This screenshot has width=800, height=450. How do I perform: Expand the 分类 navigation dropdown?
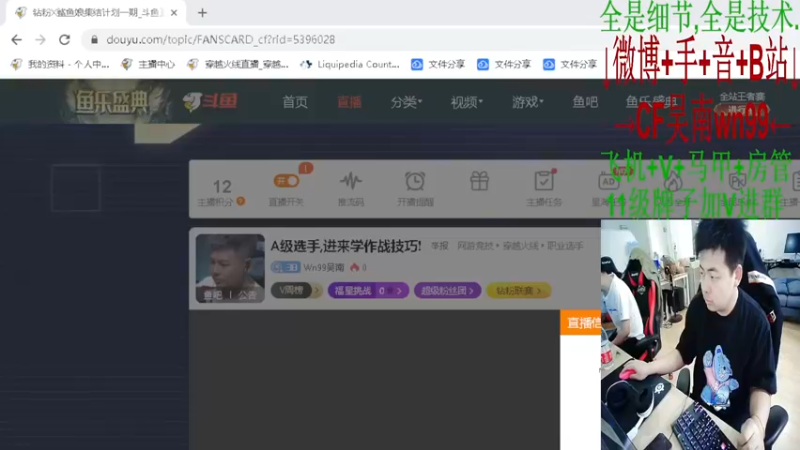pyautogui.click(x=406, y=102)
